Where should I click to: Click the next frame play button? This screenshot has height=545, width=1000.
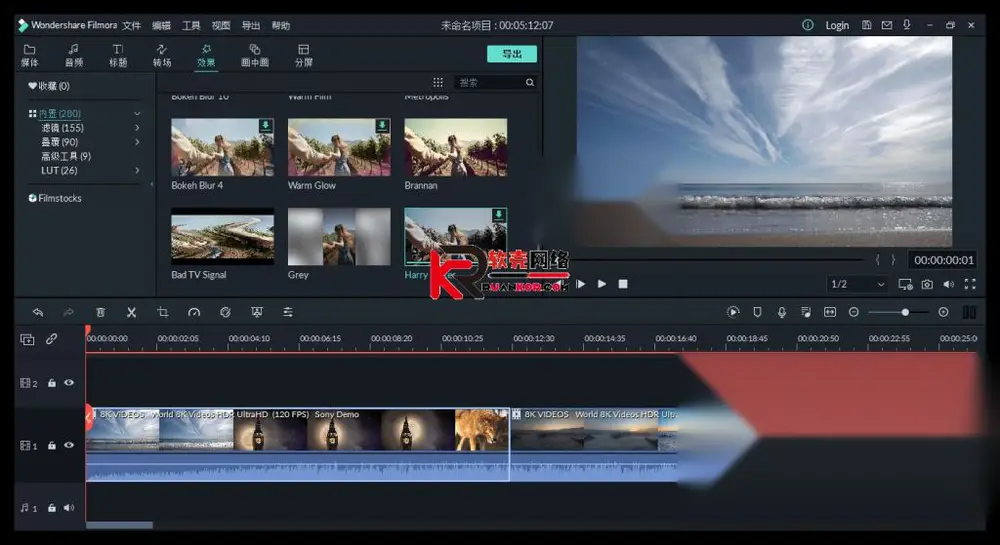[580, 284]
